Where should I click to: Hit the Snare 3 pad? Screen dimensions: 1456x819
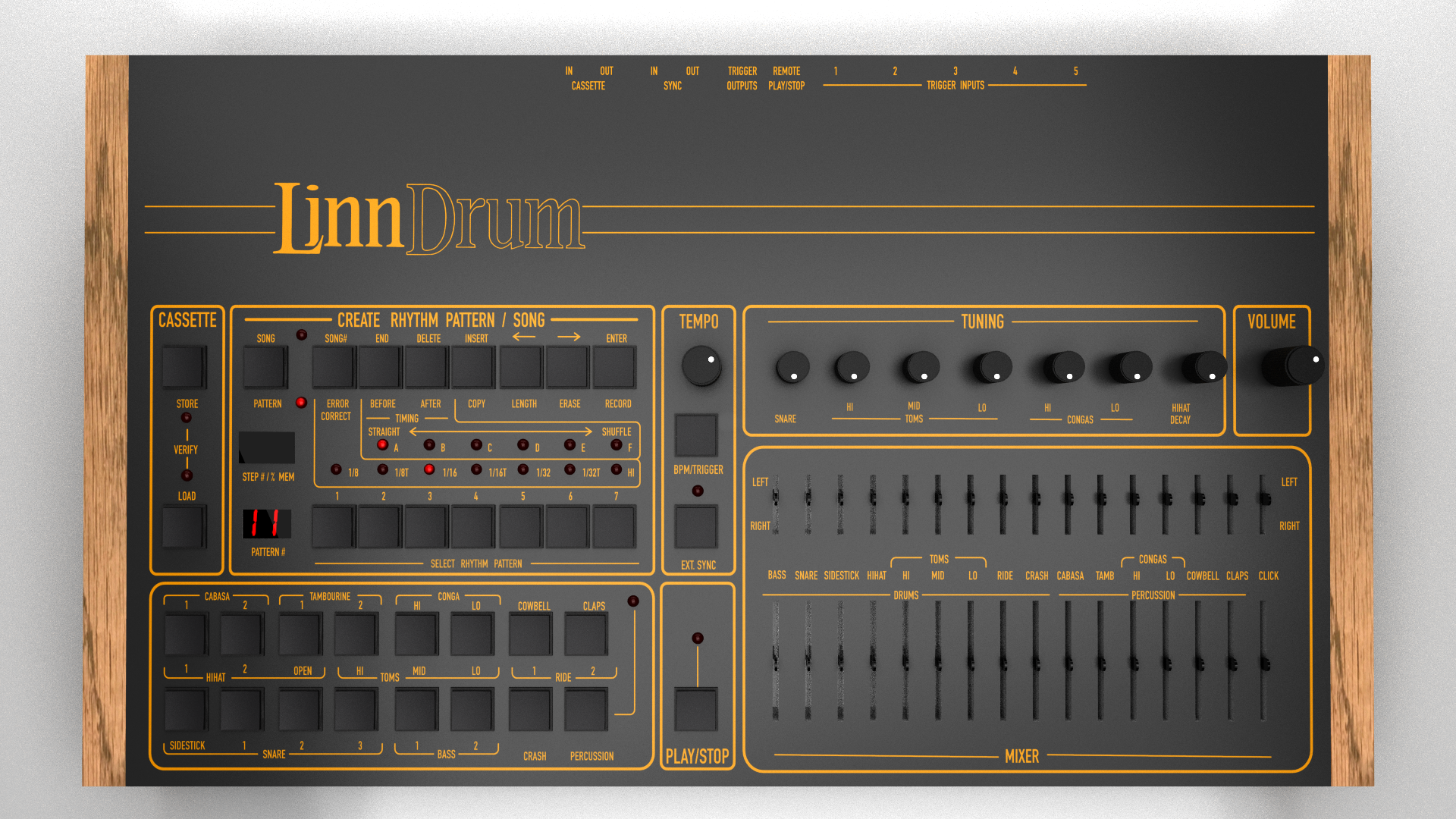[356, 710]
